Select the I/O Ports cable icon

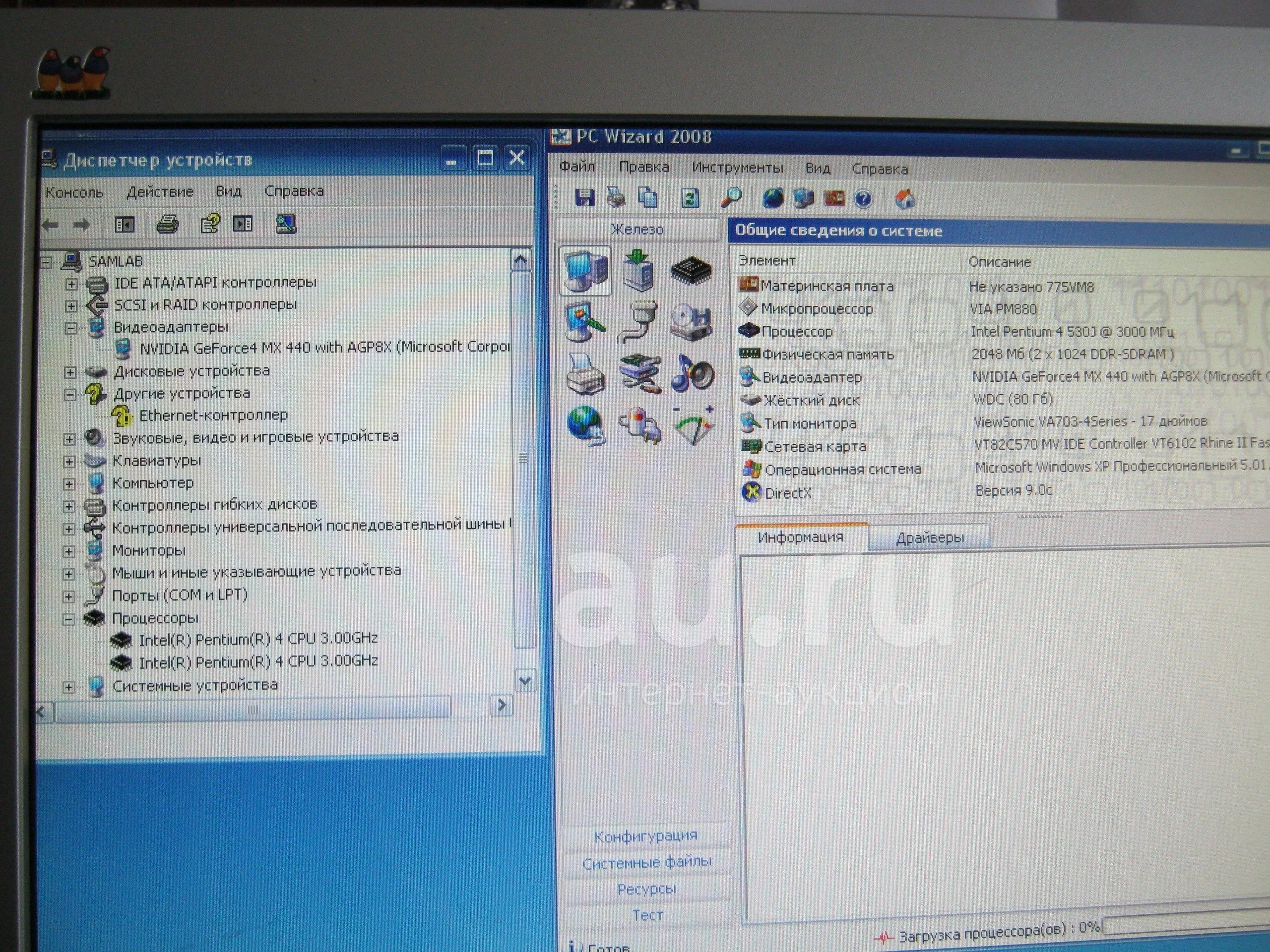[x=638, y=322]
